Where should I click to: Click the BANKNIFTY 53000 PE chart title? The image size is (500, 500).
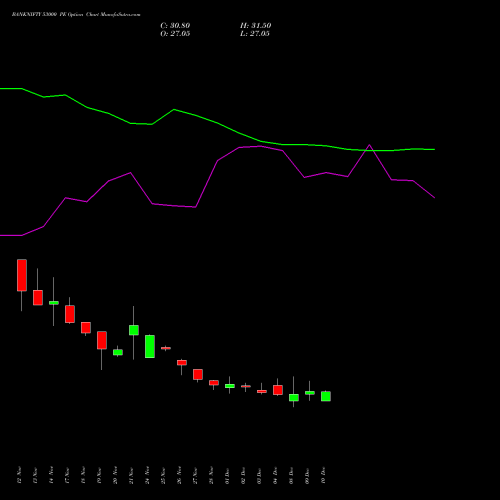point(76,15)
